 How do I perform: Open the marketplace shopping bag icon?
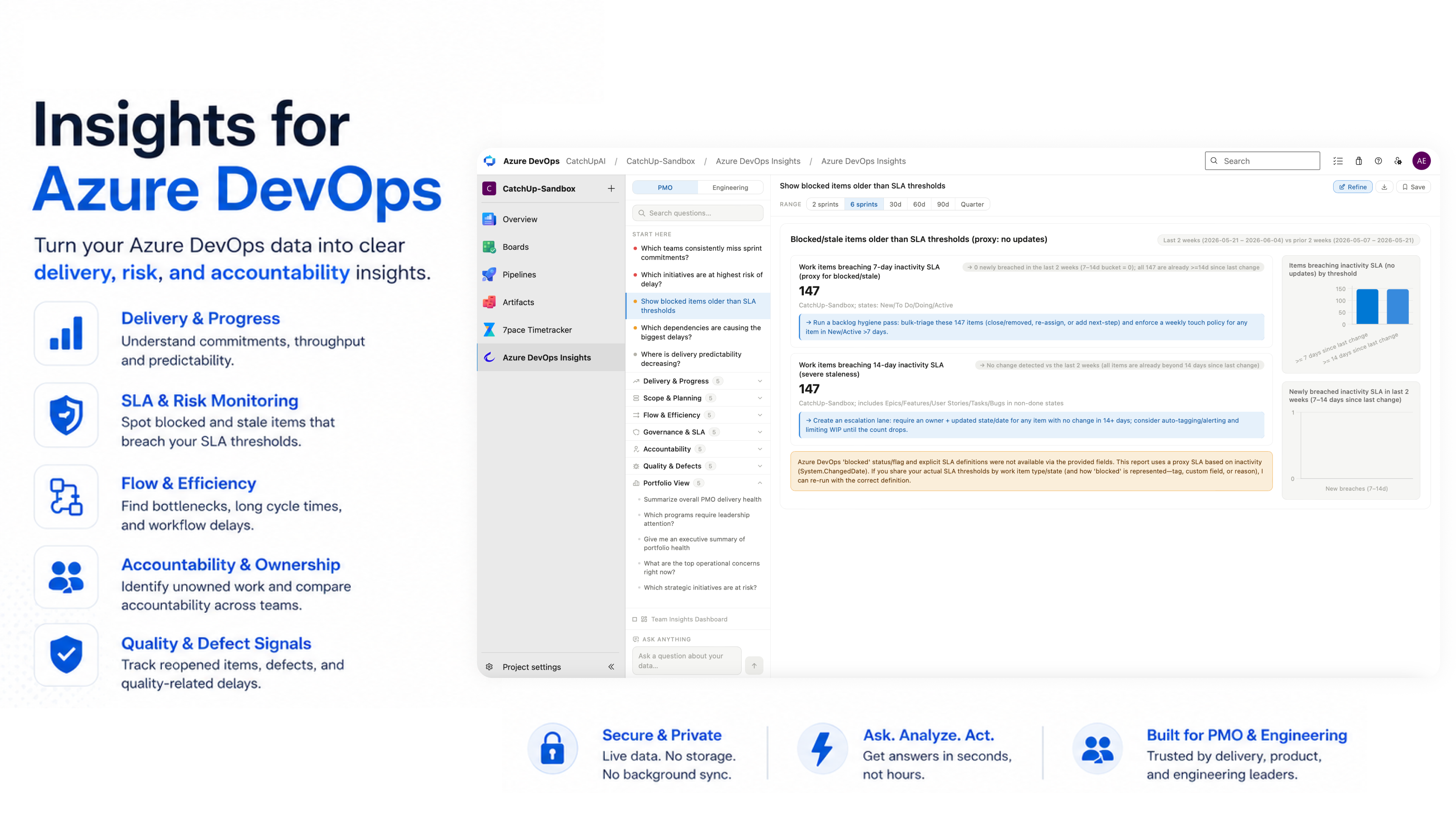coord(1359,161)
